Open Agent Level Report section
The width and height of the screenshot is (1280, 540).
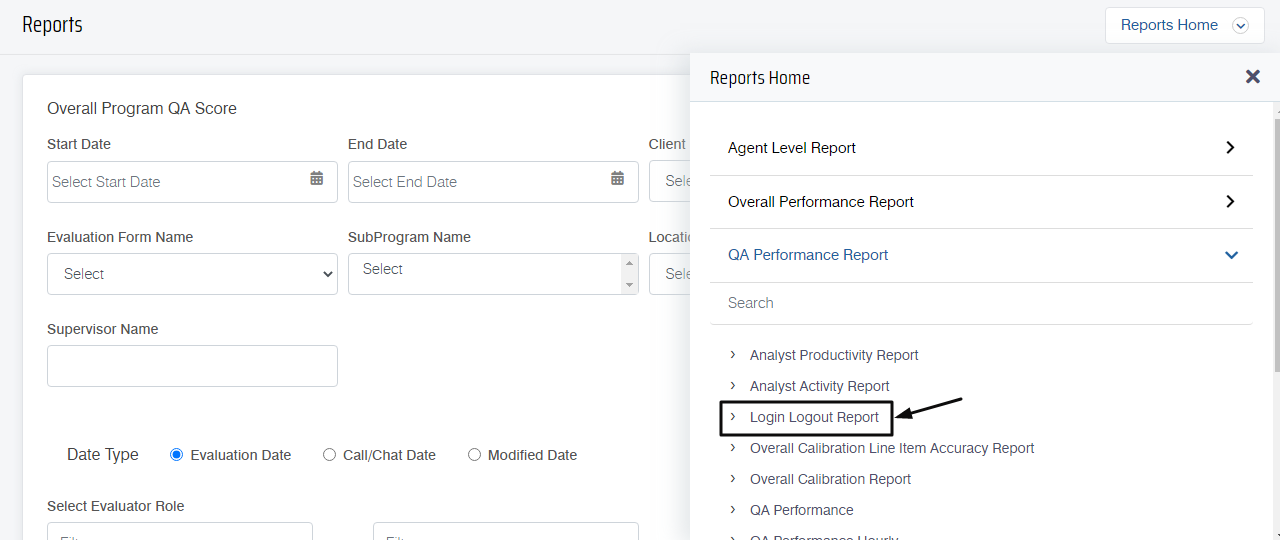(x=981, y=148)
